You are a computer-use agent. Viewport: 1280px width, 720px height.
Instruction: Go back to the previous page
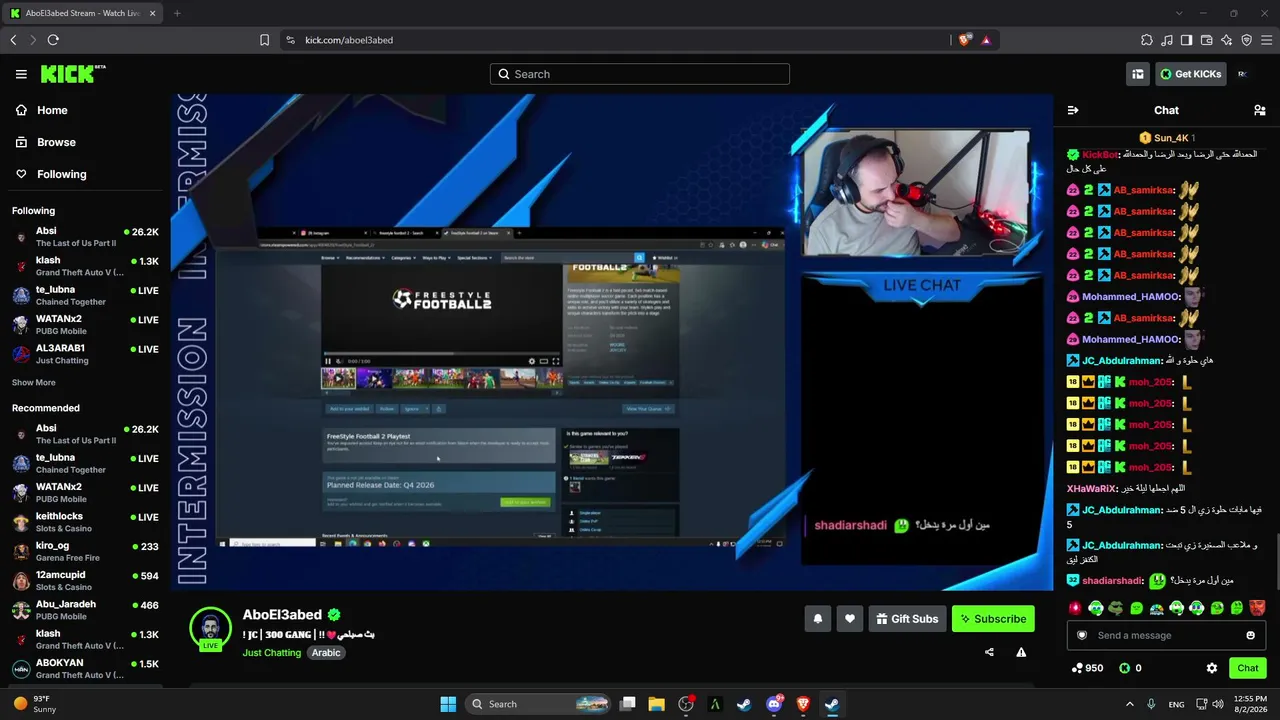13,40
